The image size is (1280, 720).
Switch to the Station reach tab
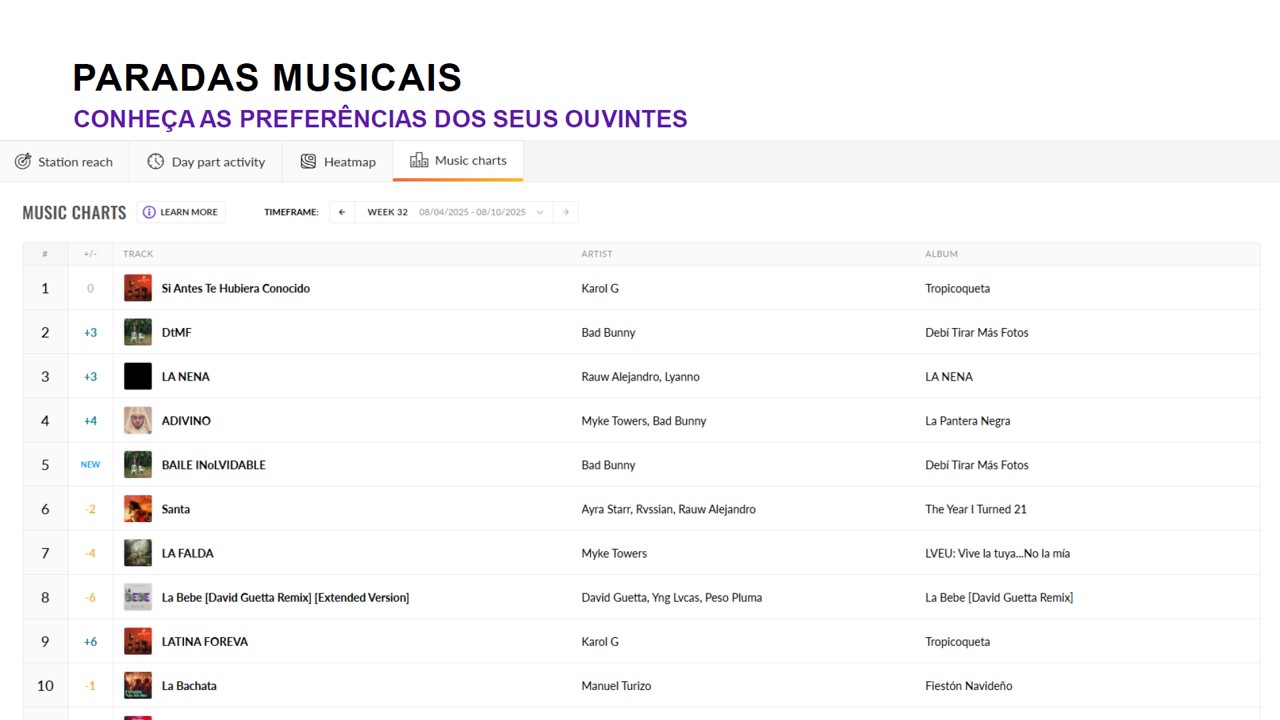[75, 162]
